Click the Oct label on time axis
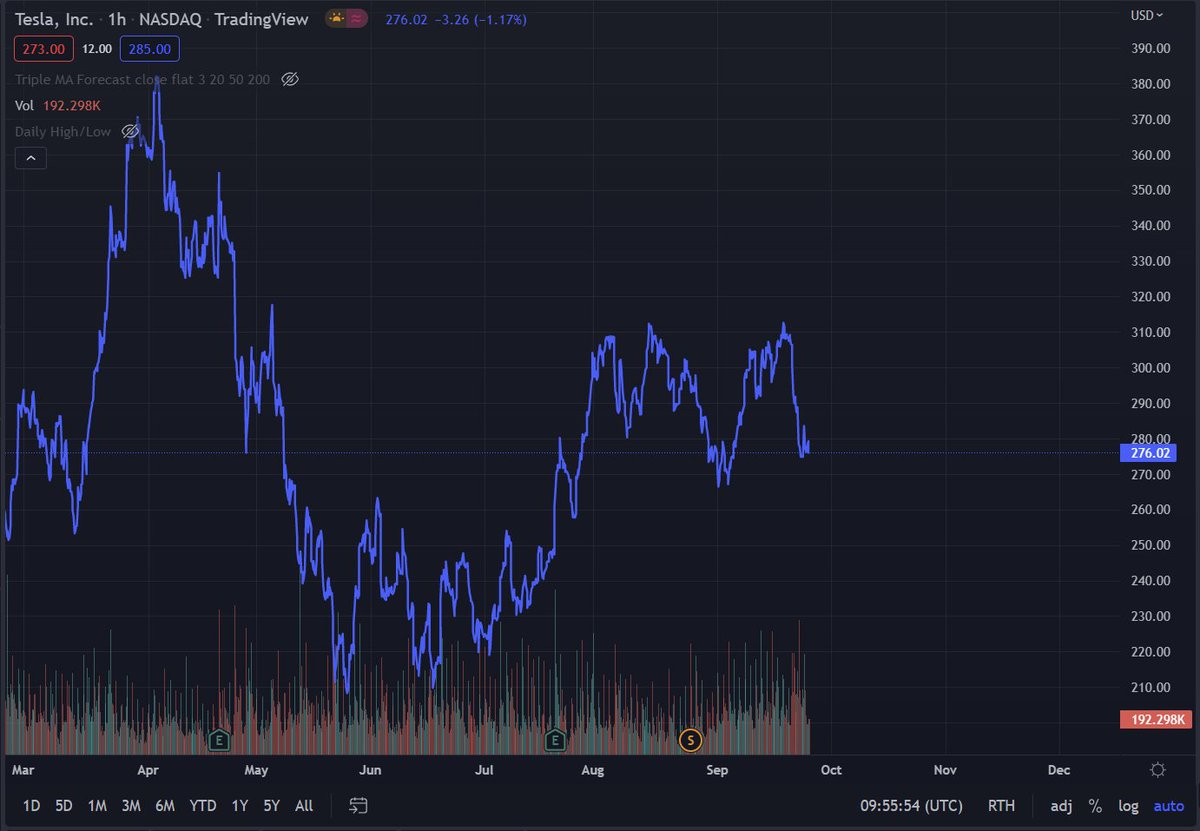The width and height of the screenshot is (1200, 831). click(831, 770)
